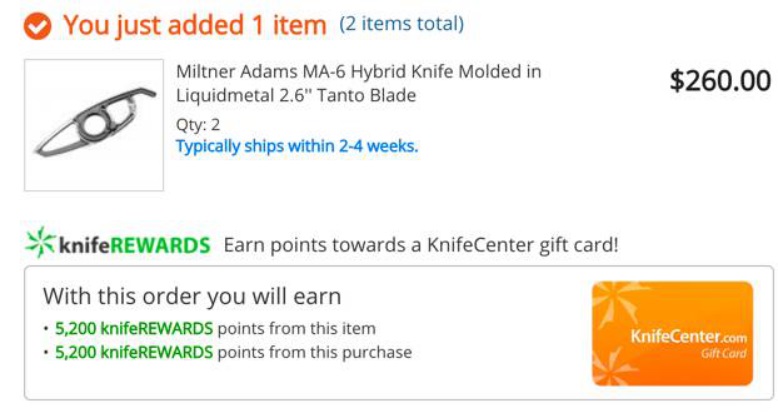
Task: Click the points from this purchase text
Action: (315, 352)
